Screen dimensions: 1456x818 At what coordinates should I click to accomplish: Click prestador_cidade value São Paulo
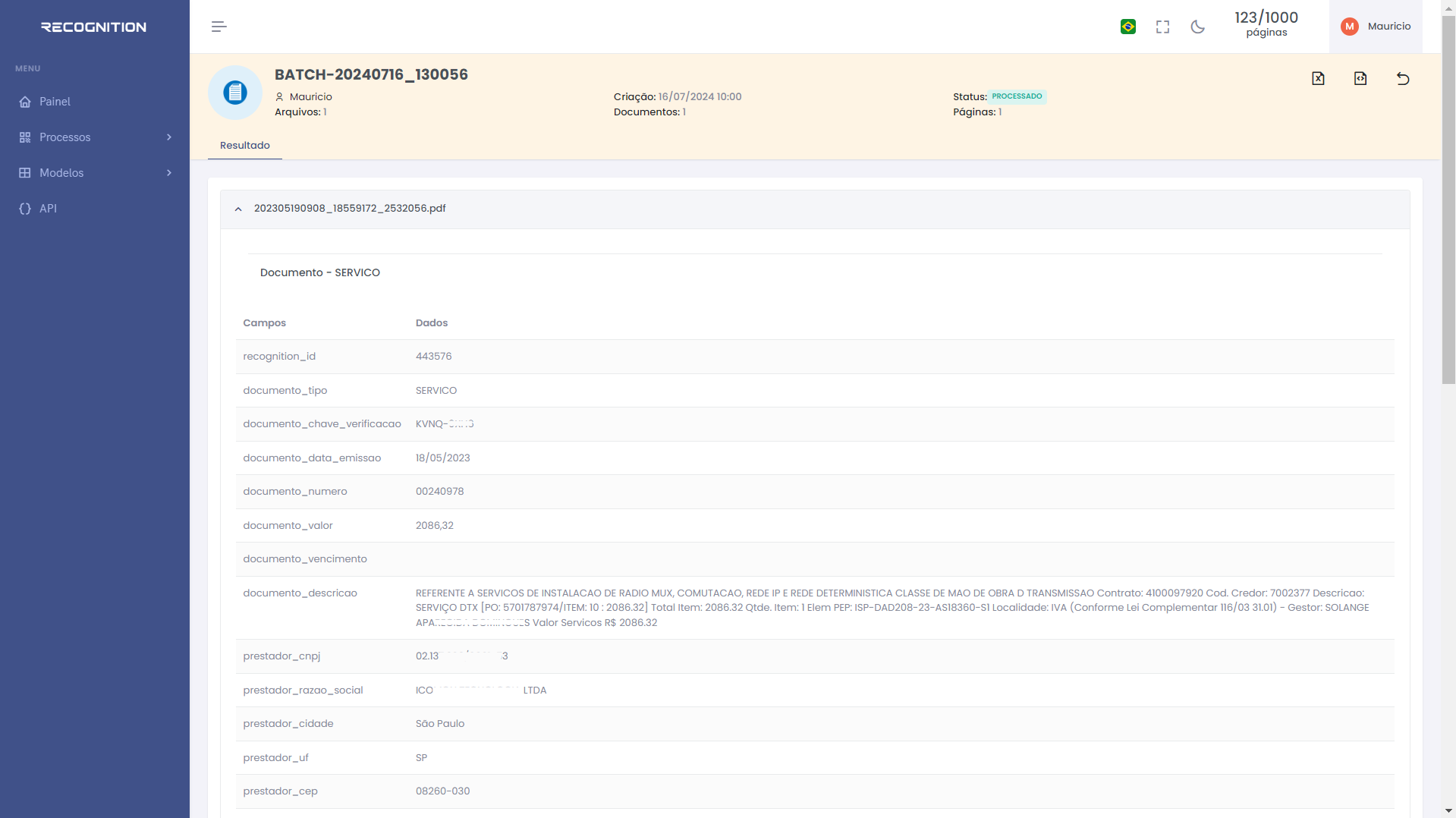[440, 724]
